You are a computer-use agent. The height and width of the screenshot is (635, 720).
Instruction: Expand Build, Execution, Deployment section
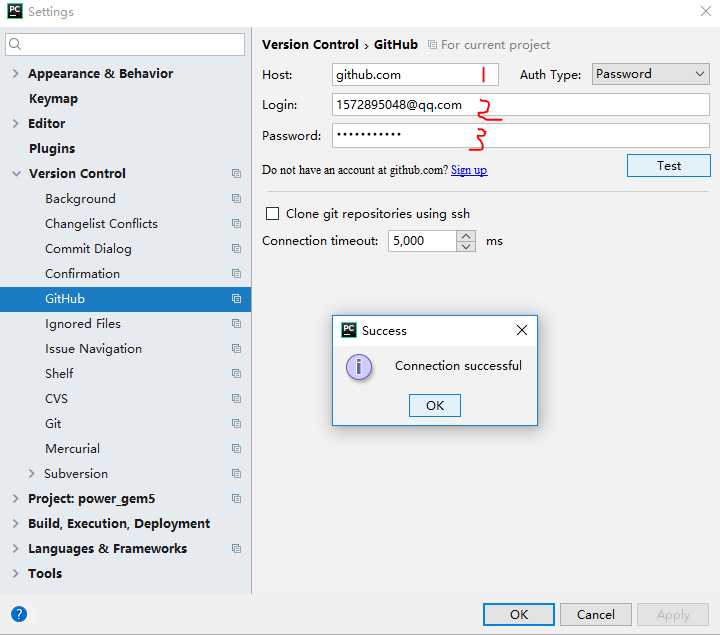pos(15,523)
